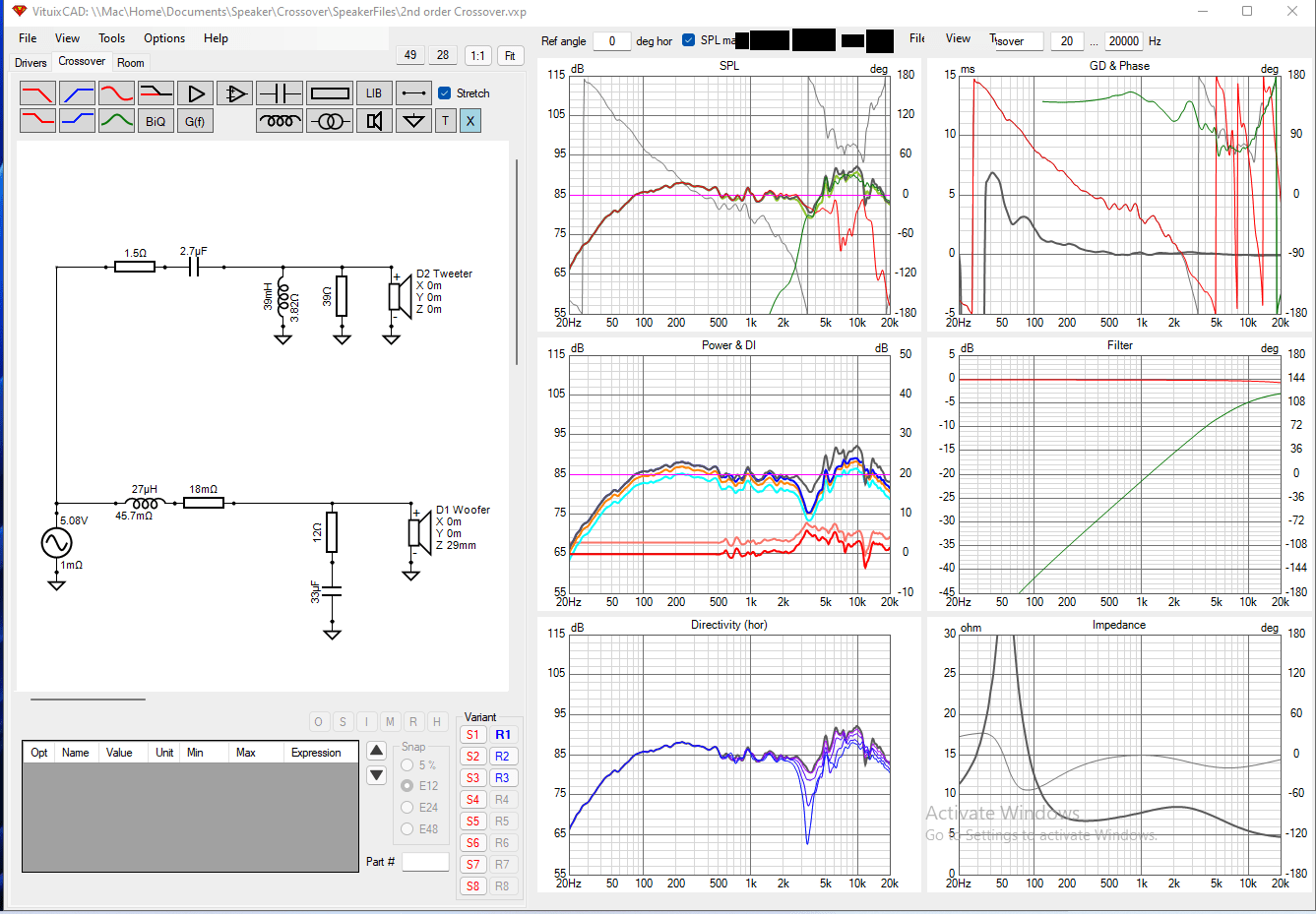Add a red low-pass filter block
Viewport: 1316px width, 914px height.
pos(37,93)
